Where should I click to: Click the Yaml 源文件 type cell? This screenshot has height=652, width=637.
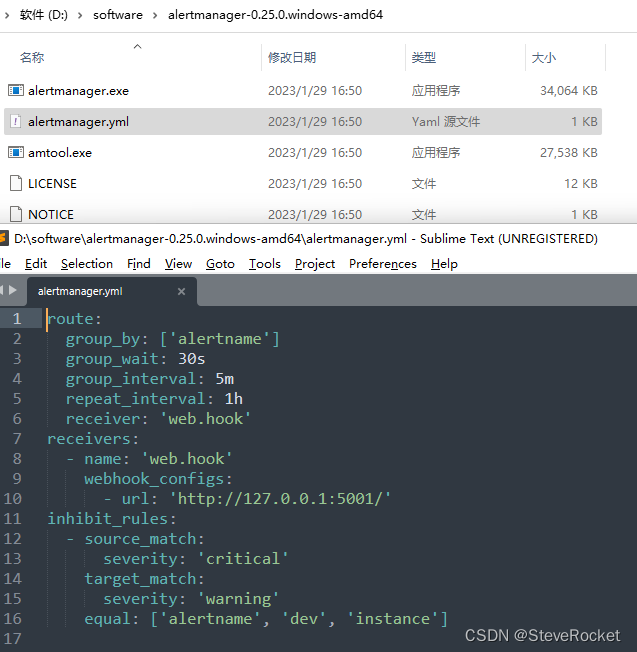(446, 122)
